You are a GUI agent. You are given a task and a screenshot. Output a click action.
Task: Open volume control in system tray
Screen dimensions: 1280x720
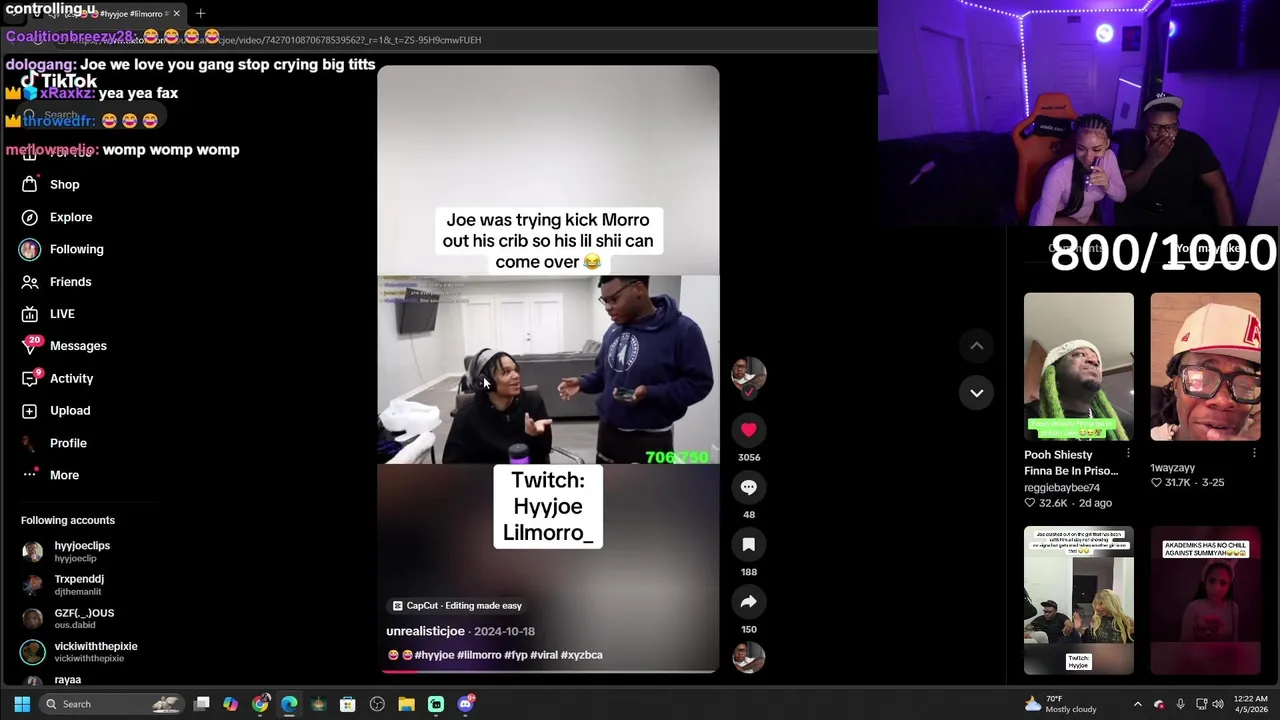pyautogui.click(x=1218, y=704)
